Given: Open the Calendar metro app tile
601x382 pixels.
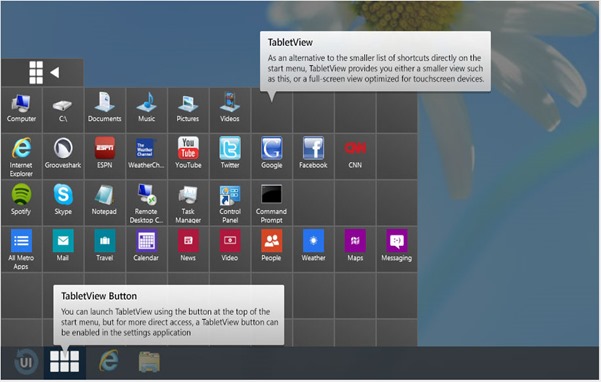Looking at the screenshot, I should coord(146,249).
